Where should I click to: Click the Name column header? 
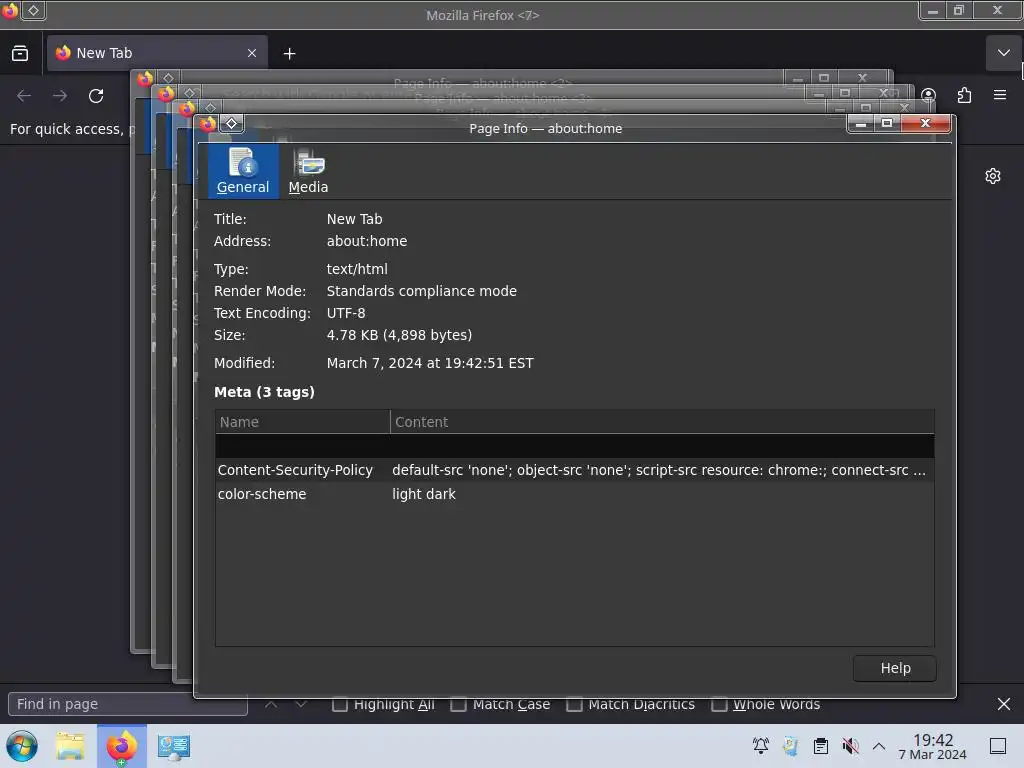(302, 422)
